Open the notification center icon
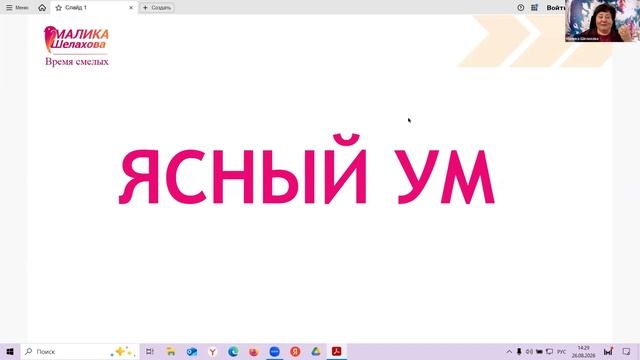Screen dimensions: 640x360 pyautogui.click(x=627, y=351)
